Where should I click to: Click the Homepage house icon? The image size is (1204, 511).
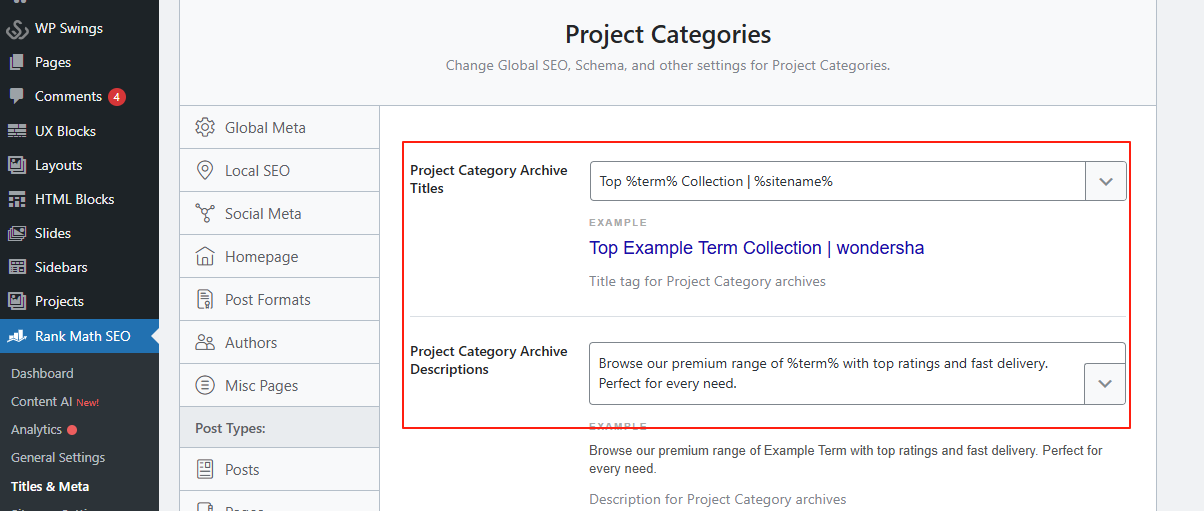tap(205, 257)
